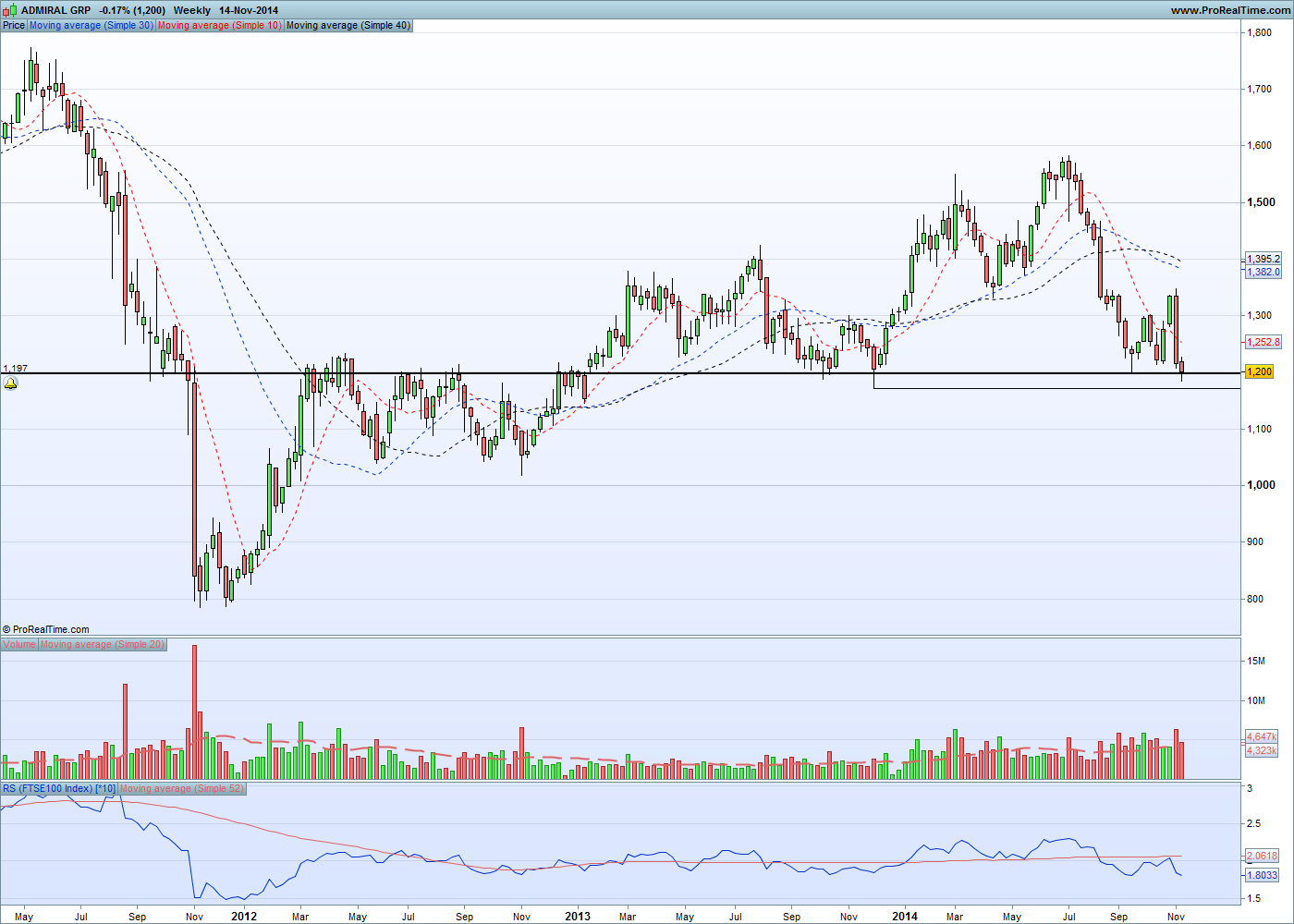Click the 15M volume axis label
The image size is (1294, 924).
tap(1256, 661)
